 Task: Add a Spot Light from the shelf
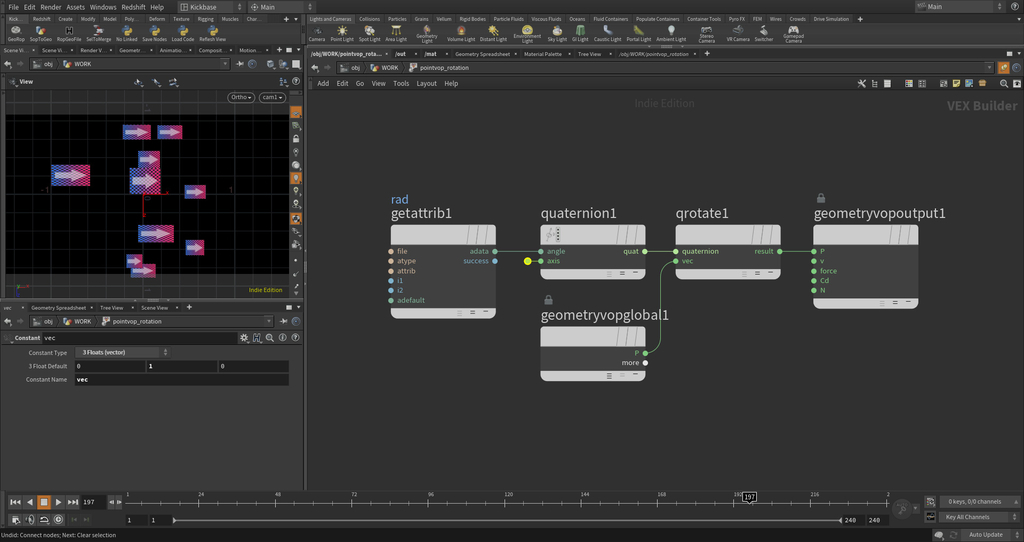tap(370, 33)
